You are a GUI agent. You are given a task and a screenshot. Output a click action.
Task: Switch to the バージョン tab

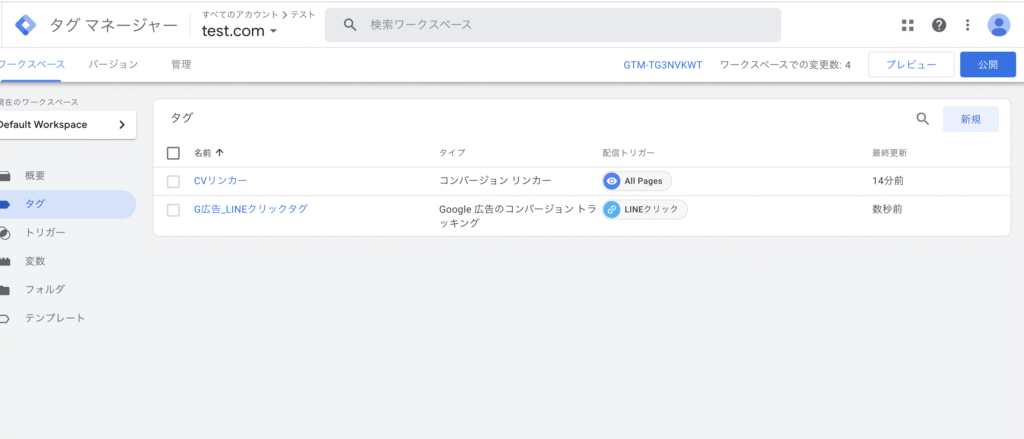click(113, 65)
